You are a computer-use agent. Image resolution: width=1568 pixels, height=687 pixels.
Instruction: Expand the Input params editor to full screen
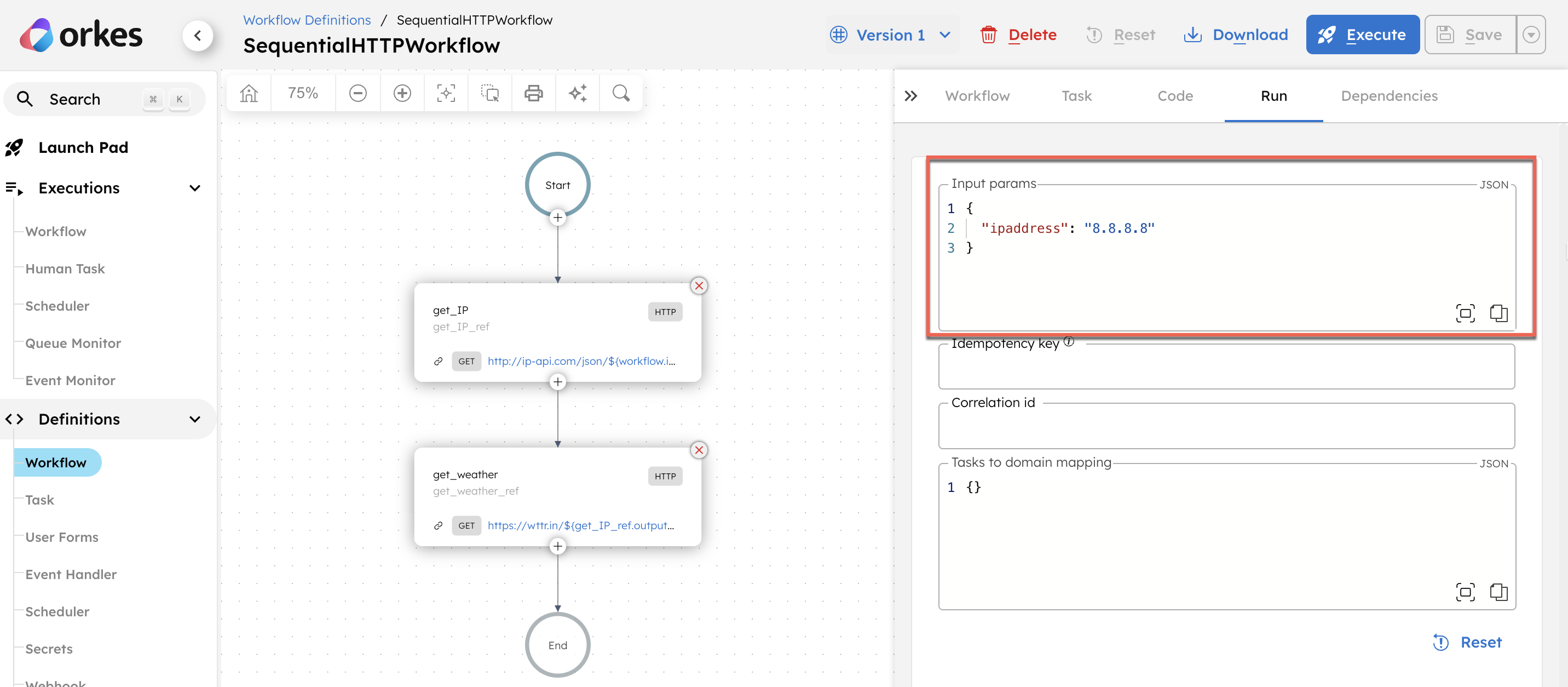pyautogui.click(x=1465, y=313)
